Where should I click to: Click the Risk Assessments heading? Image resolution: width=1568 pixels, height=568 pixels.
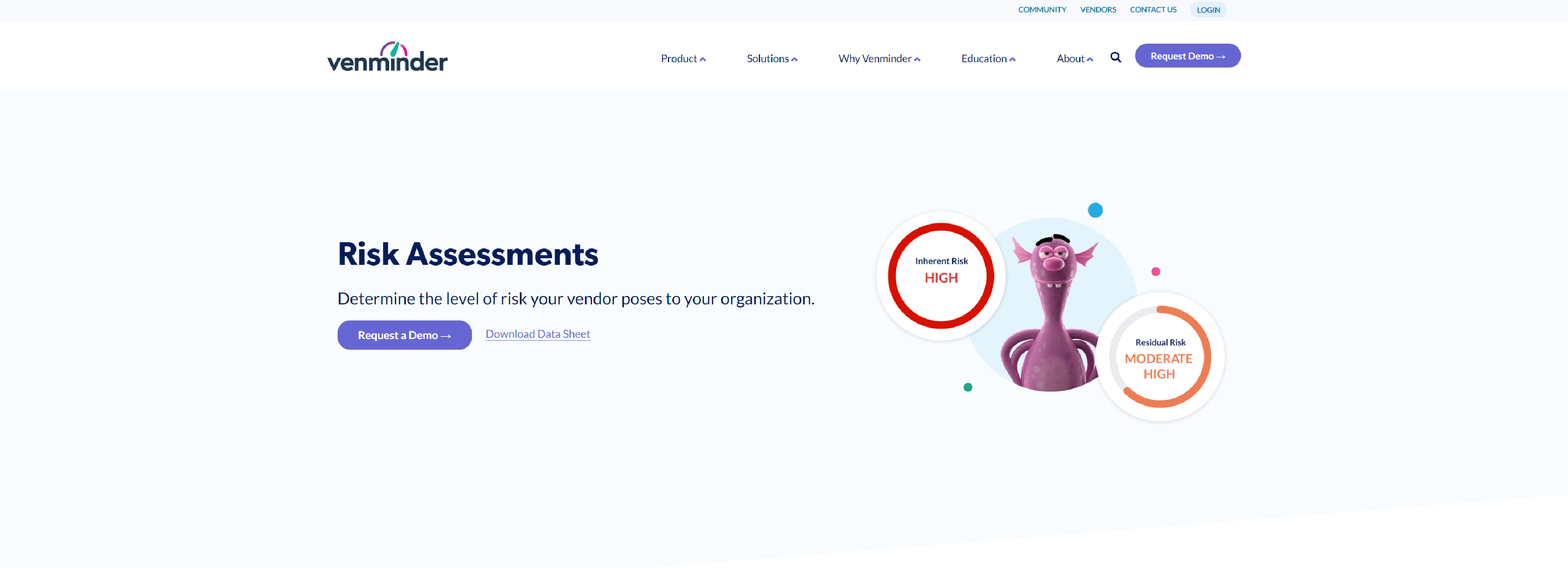[x=467, y=254]
